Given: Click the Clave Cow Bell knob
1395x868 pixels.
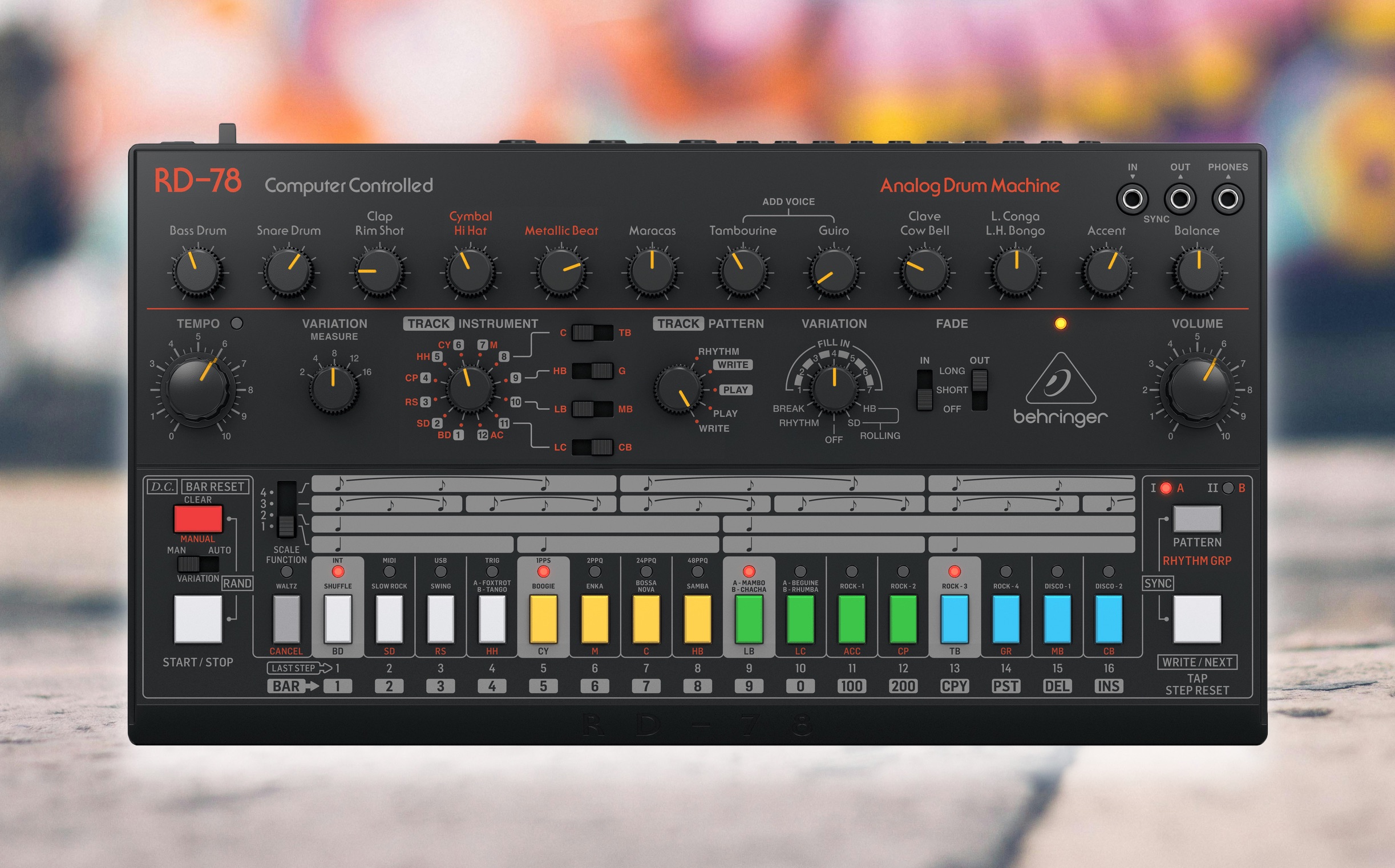Looking at the screenshot, I should pyautogui.click(x=925, y=271).
